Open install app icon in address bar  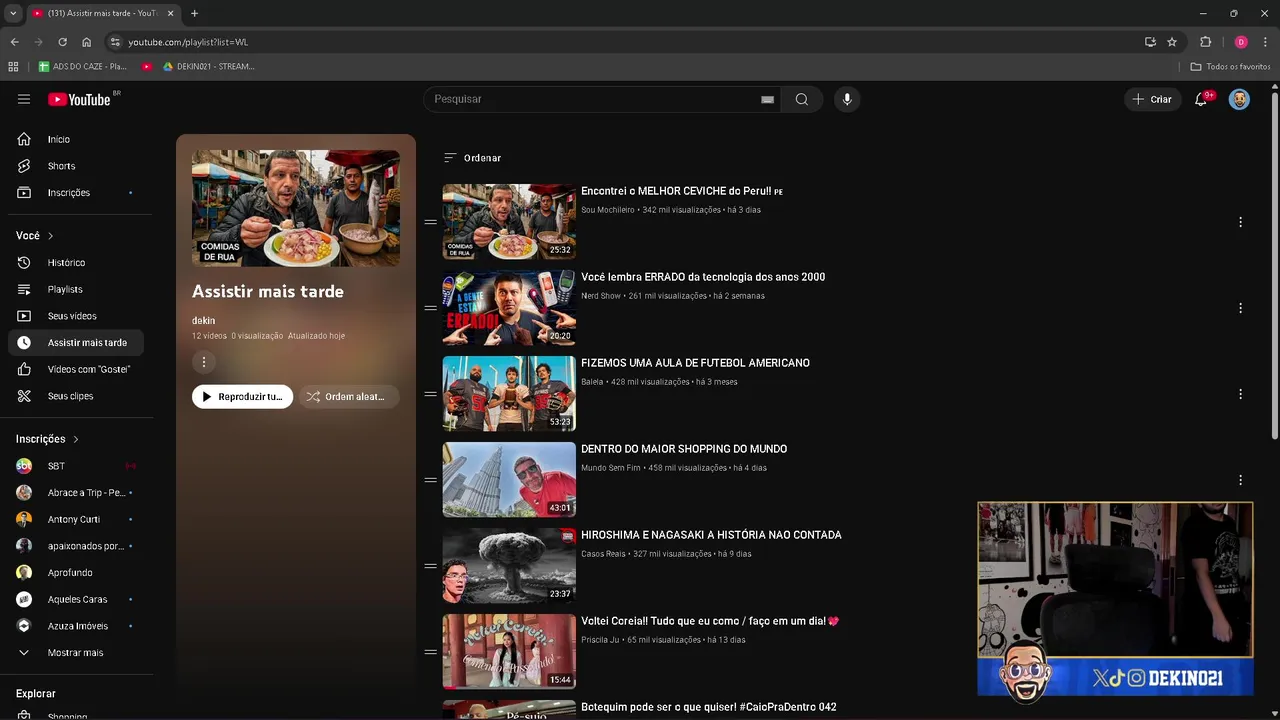click(1150, 42)
